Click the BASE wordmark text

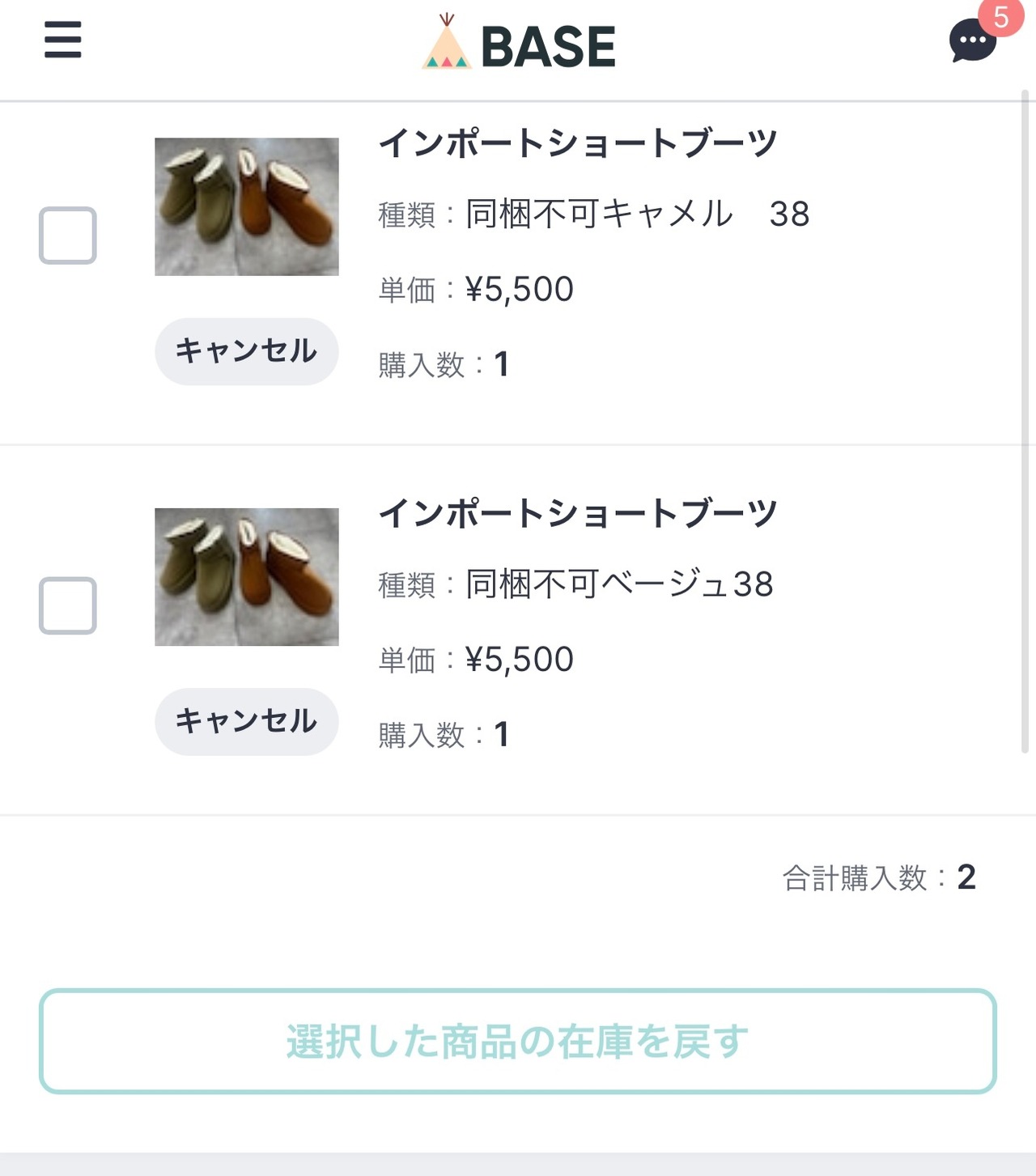point(548,47)
